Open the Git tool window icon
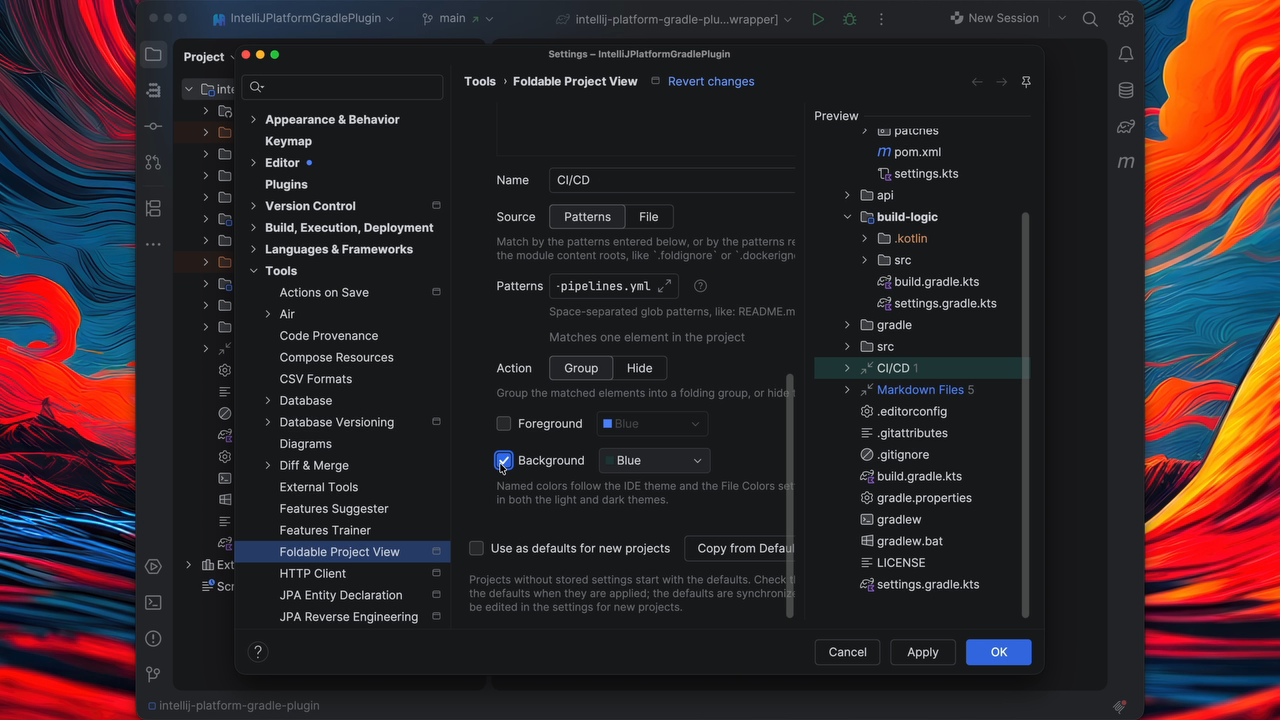1280x720 pixels. coord(153,674)
